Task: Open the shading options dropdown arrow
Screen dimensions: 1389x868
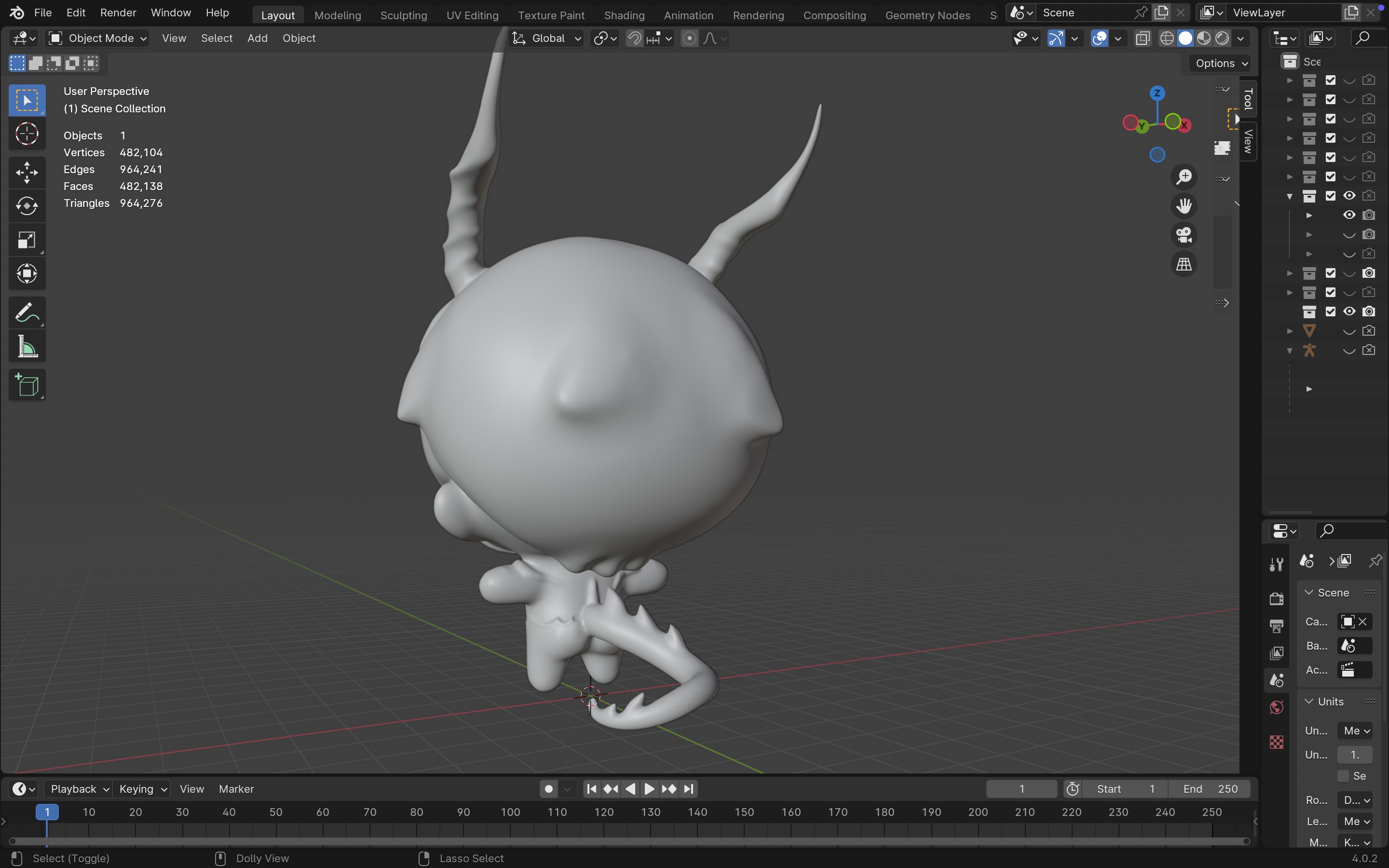Action: [1241, 39]
